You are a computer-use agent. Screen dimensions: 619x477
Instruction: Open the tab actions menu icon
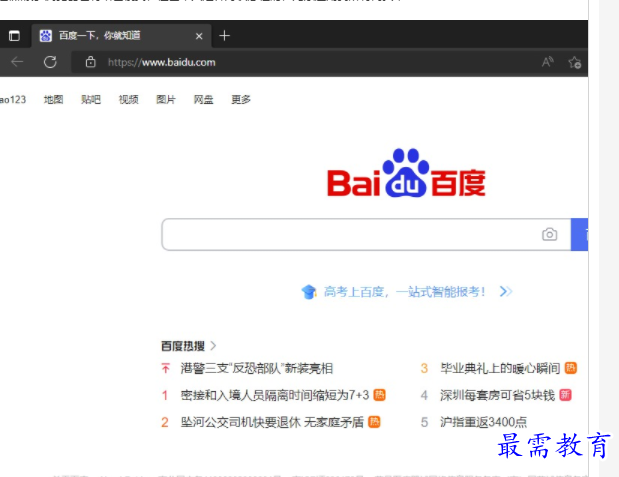[x=14, y=36]
